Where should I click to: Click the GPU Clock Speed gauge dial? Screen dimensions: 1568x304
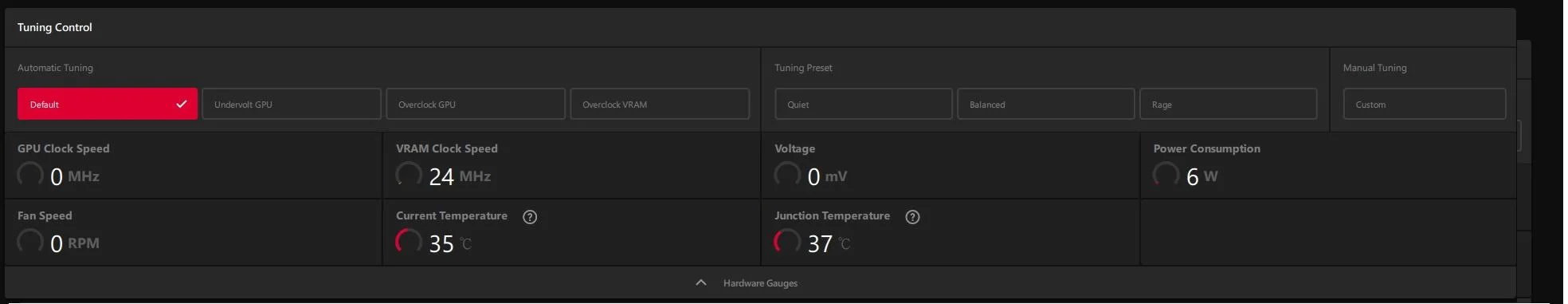point(30,175)
